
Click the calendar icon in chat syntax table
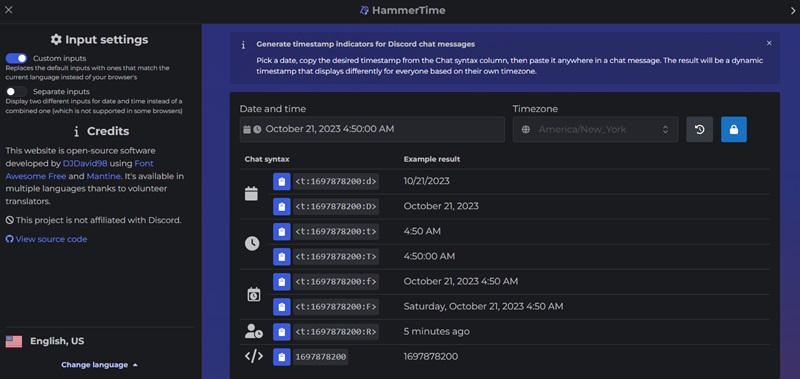(x=251, y=194)
